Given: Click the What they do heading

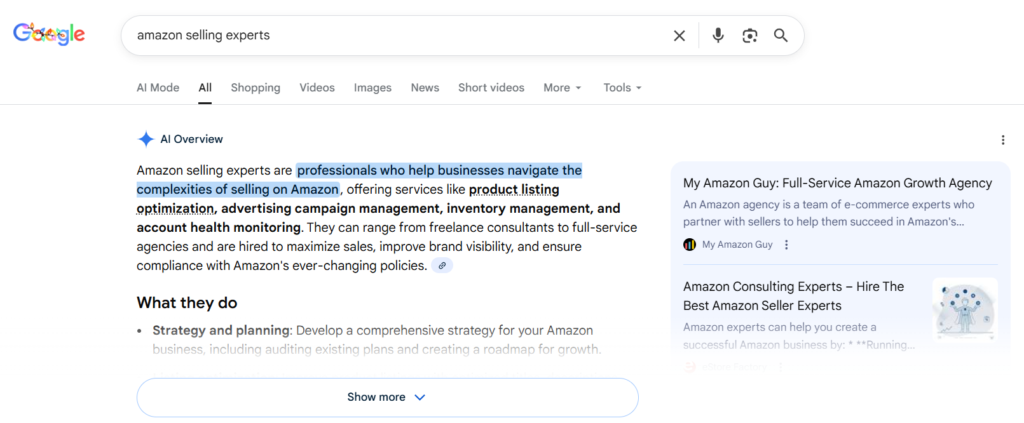Looking at the screenshot, I should [x=187, y=303].
